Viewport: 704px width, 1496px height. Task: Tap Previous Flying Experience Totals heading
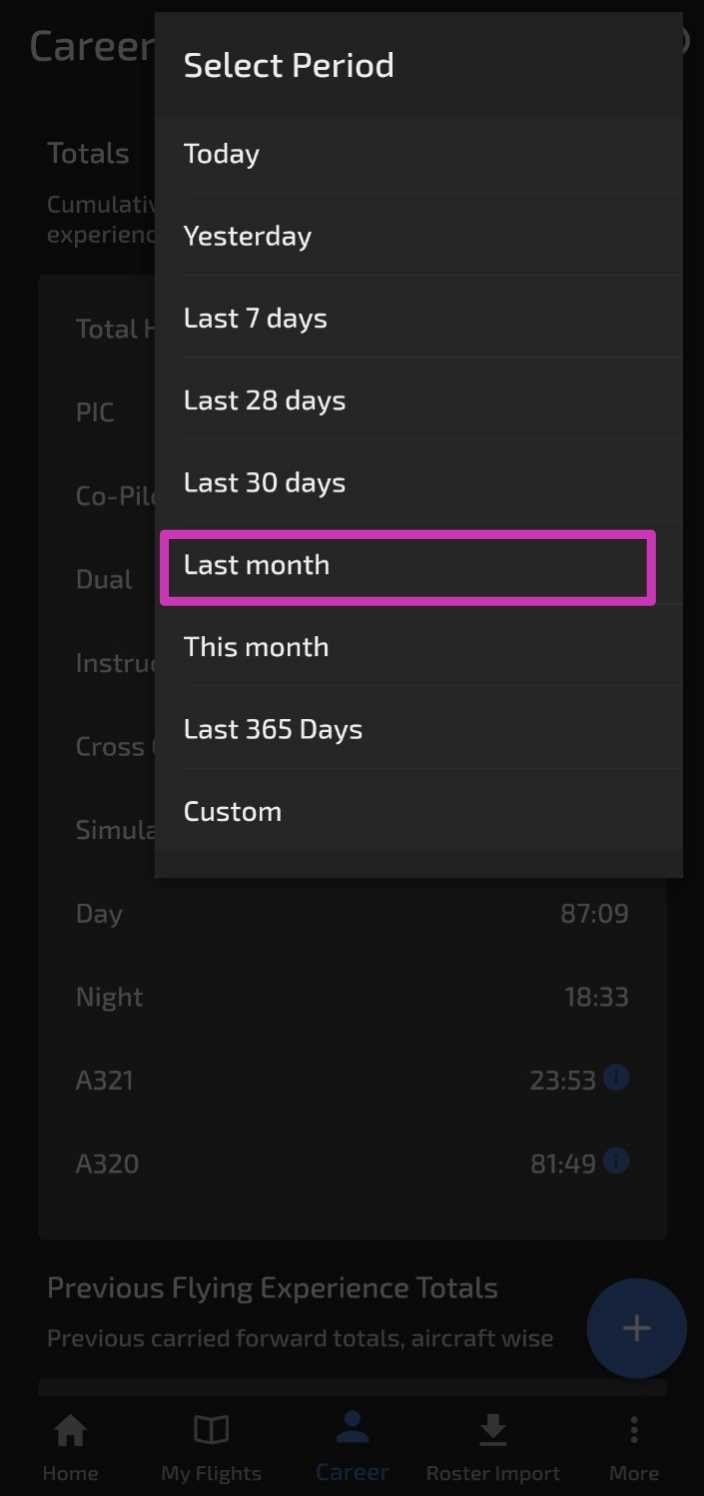(x=272, y=1288)
